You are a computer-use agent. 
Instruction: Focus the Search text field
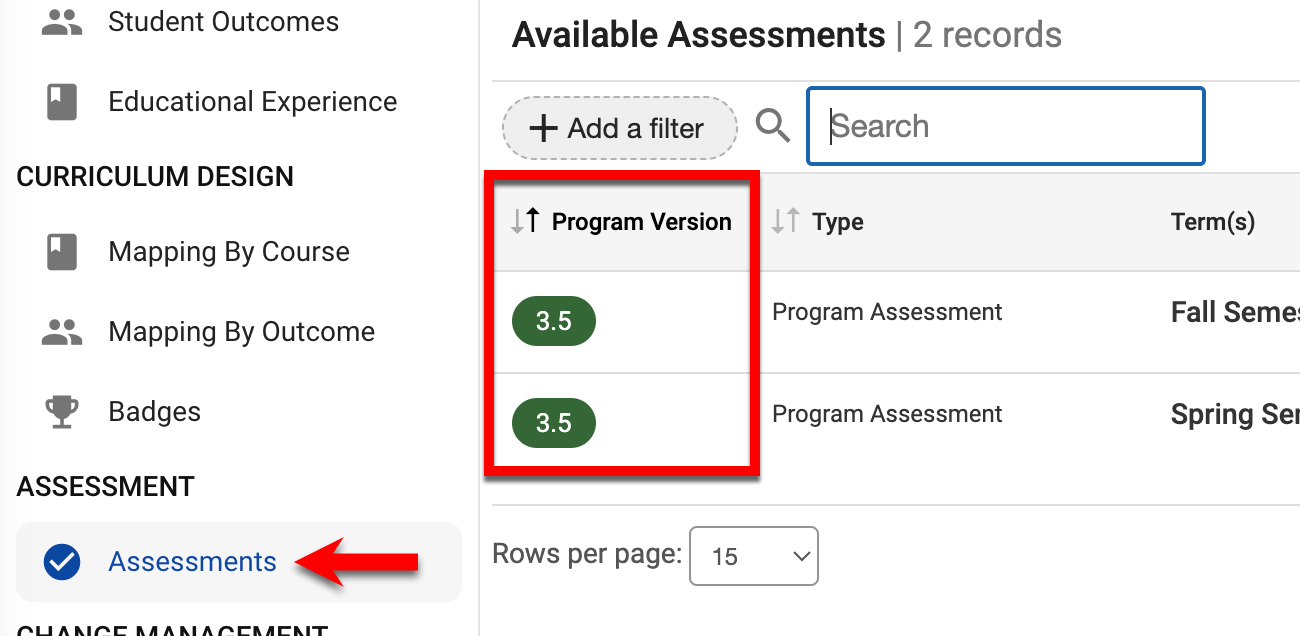tap(1005, 127)
